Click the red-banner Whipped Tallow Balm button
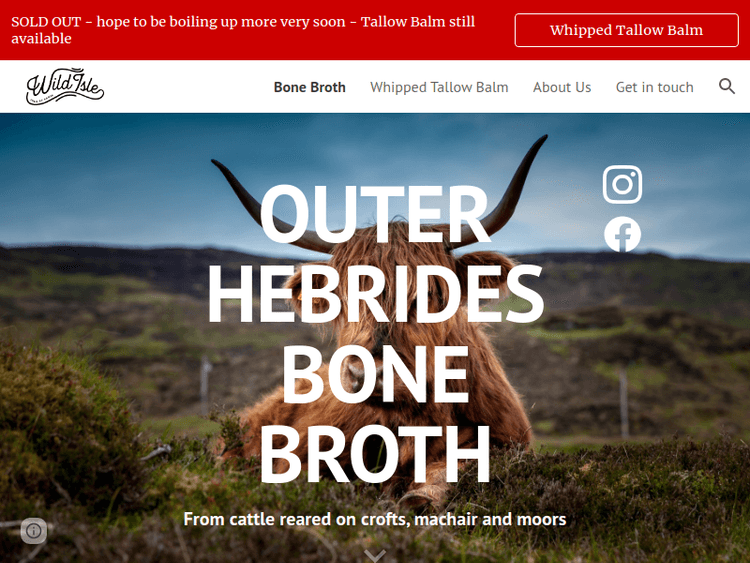Viewport: 750px width, 563px height. tap(627, 30)
